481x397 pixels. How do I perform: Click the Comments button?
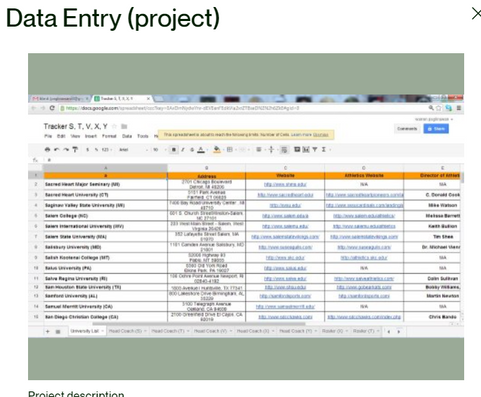pos(407,129)
